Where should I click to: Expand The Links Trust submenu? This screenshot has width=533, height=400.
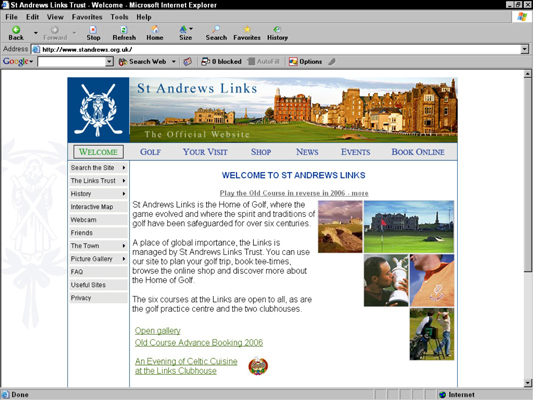(x=124, y=180)
